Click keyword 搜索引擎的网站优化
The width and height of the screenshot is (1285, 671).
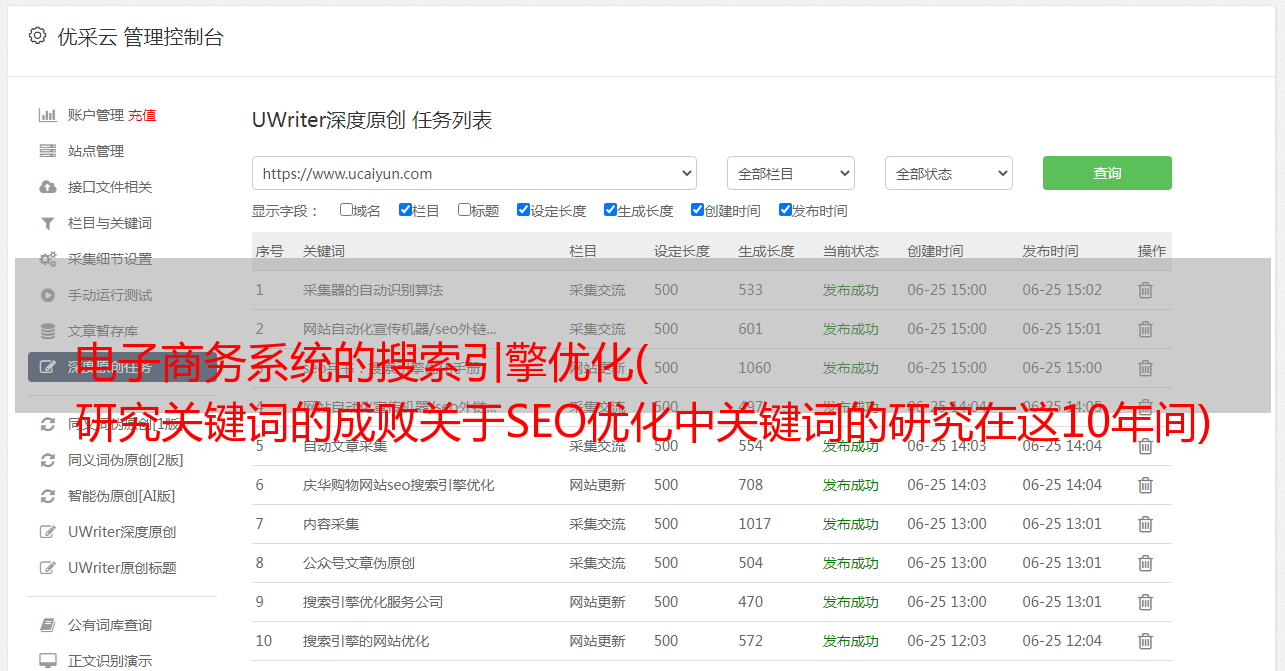(x=366, y=641)
